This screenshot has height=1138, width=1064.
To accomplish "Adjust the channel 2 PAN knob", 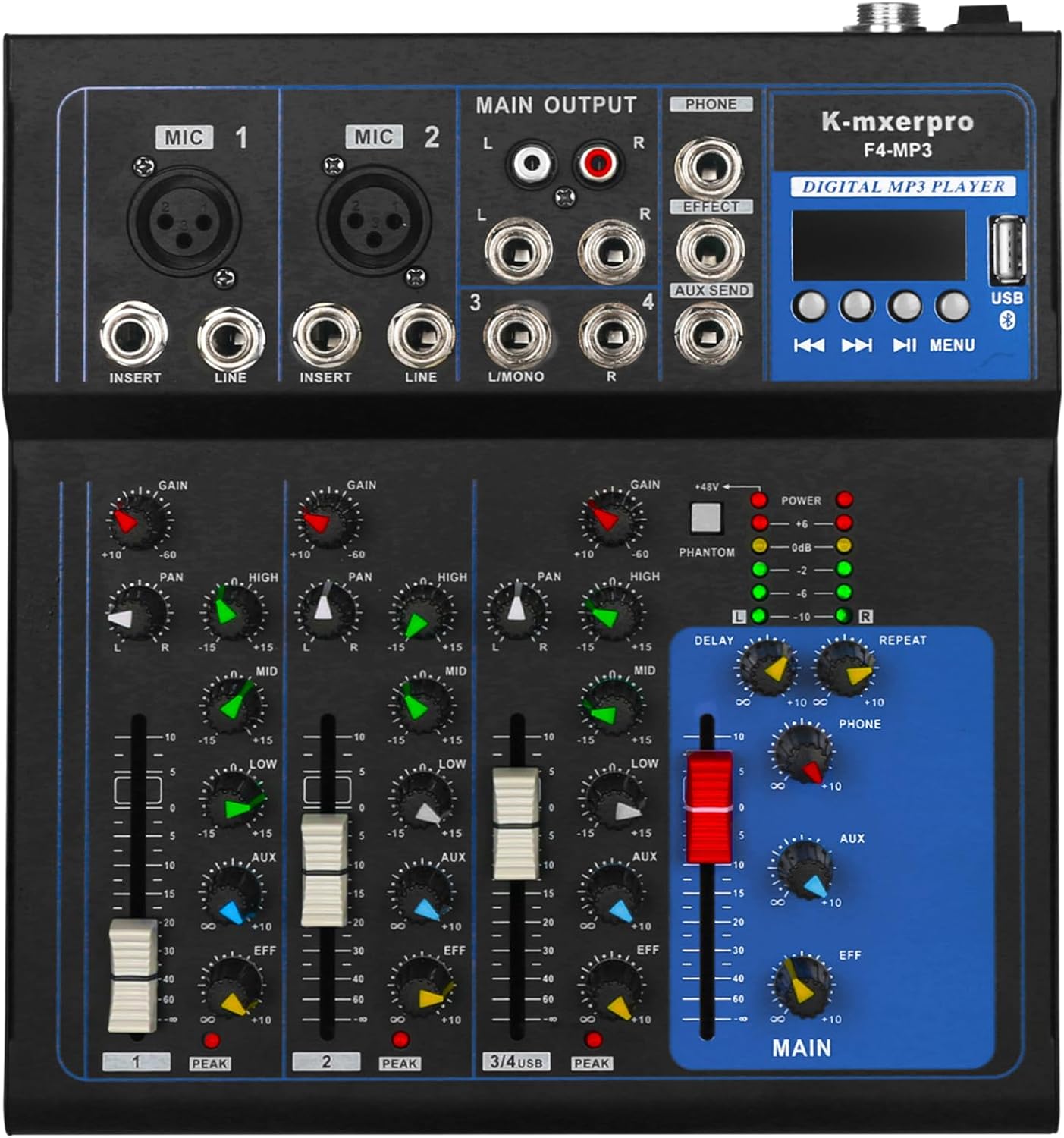I will point(326,613).
